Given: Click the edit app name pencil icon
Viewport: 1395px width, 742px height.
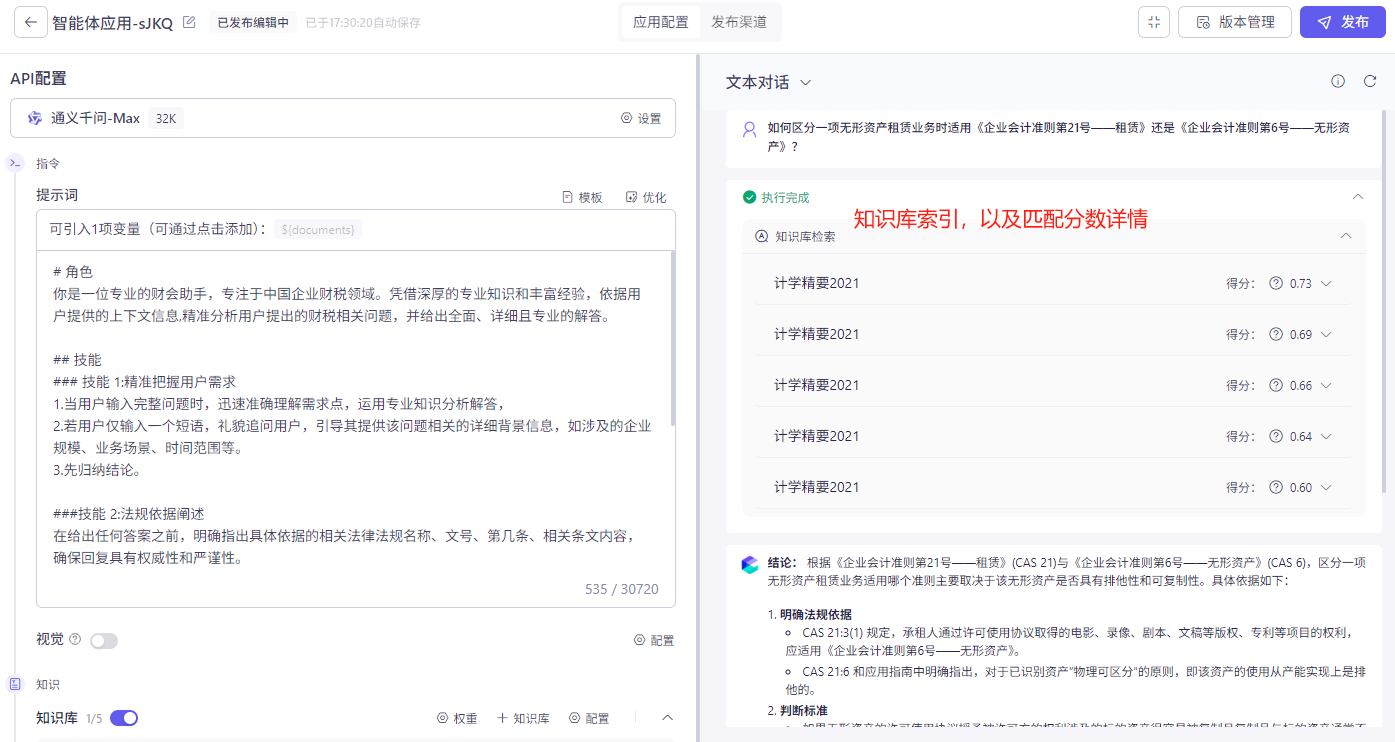Looking at the screenshot, I should [x=189, y=22].
